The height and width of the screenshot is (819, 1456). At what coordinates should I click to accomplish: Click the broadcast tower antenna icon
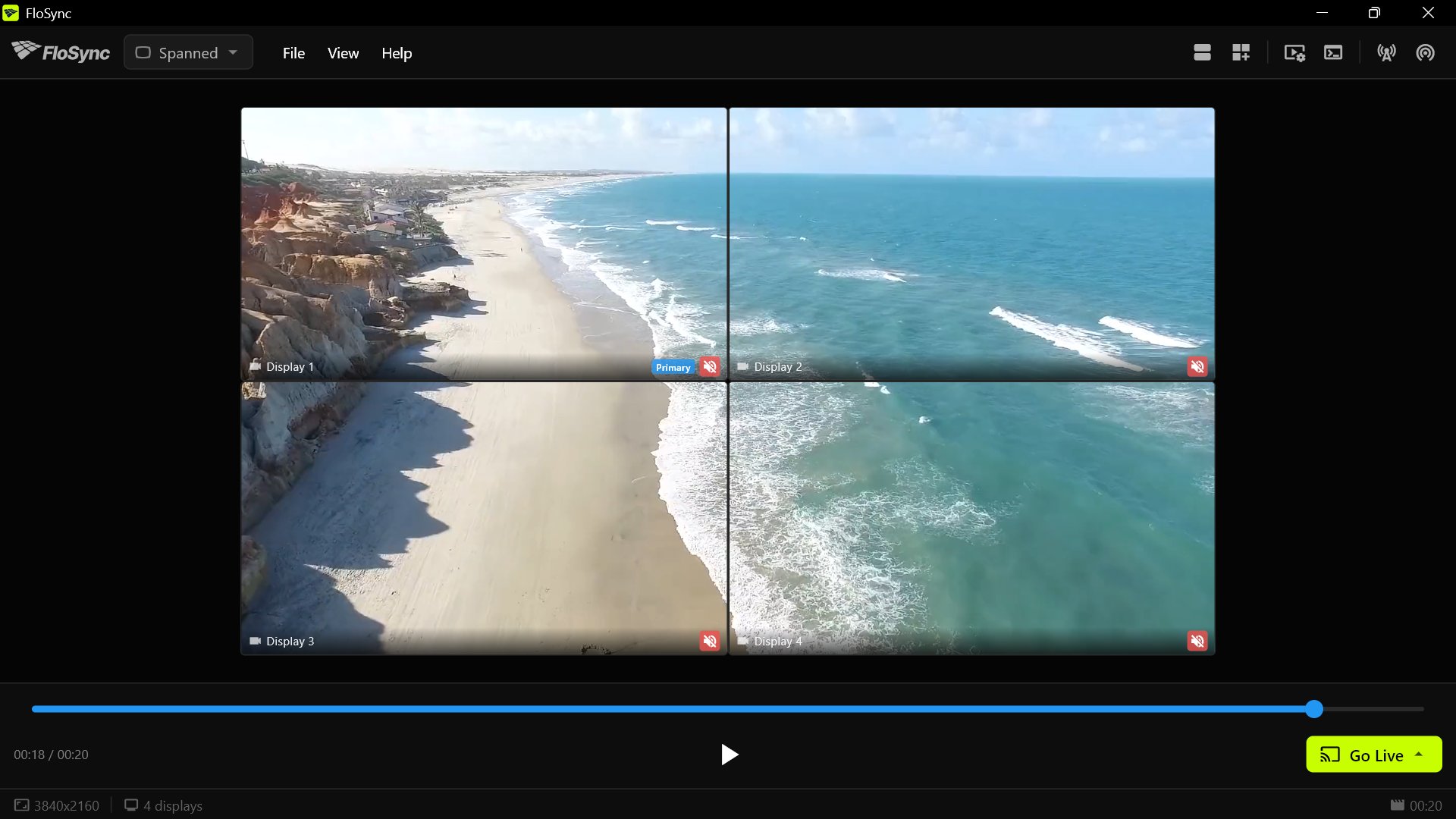coord(1386,52)
